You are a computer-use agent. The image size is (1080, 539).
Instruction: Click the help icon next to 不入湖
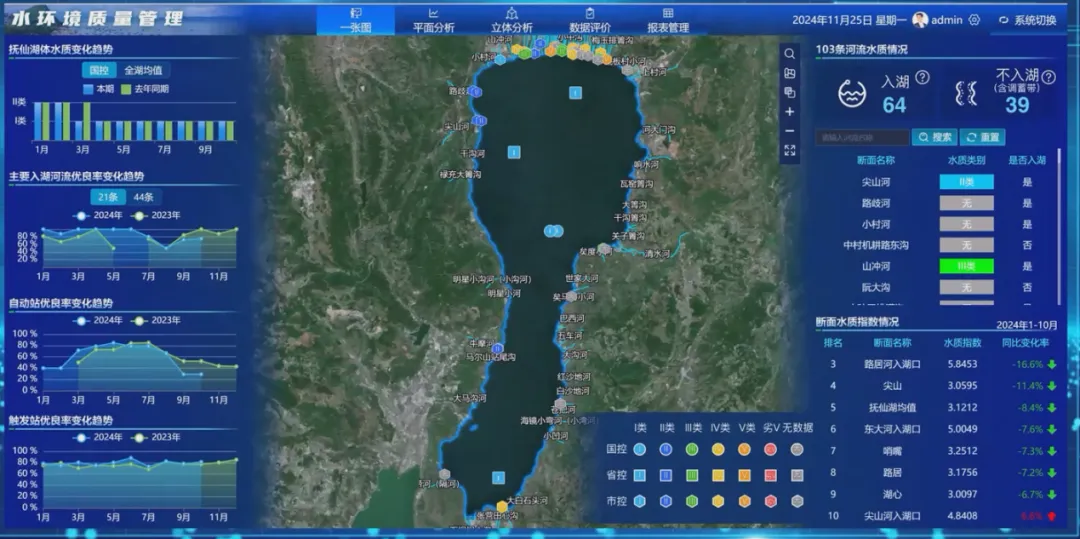[x=1048, y=76]
